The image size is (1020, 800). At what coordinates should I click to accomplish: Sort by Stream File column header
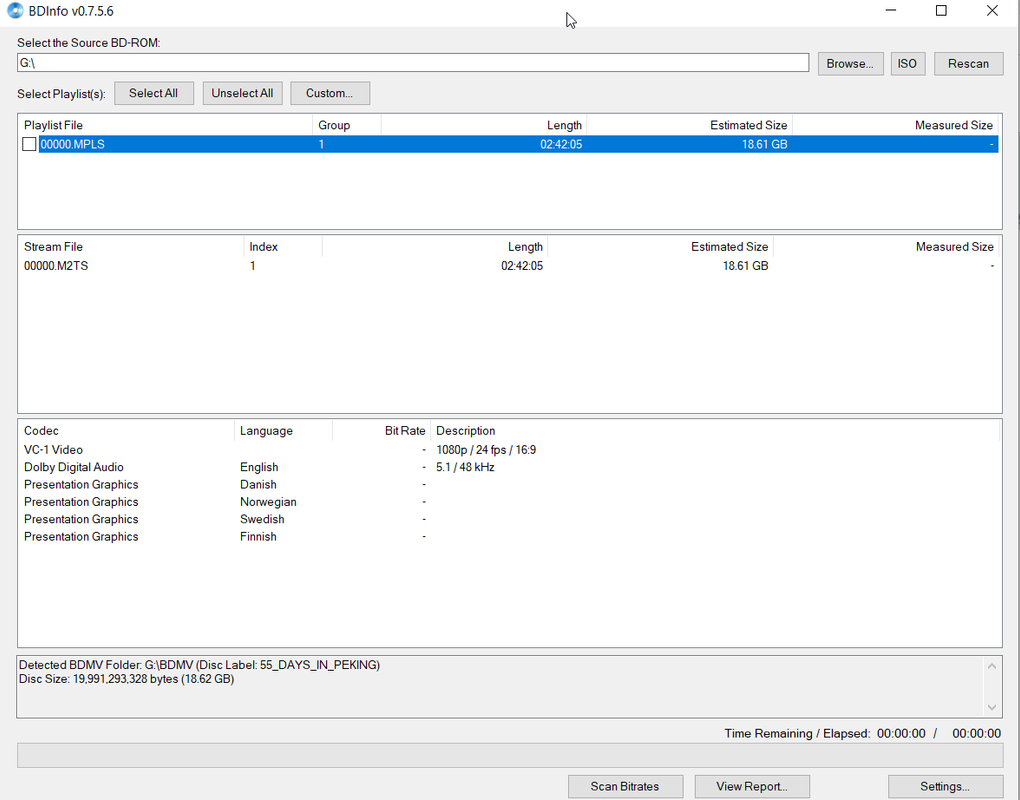click(131, 247)
